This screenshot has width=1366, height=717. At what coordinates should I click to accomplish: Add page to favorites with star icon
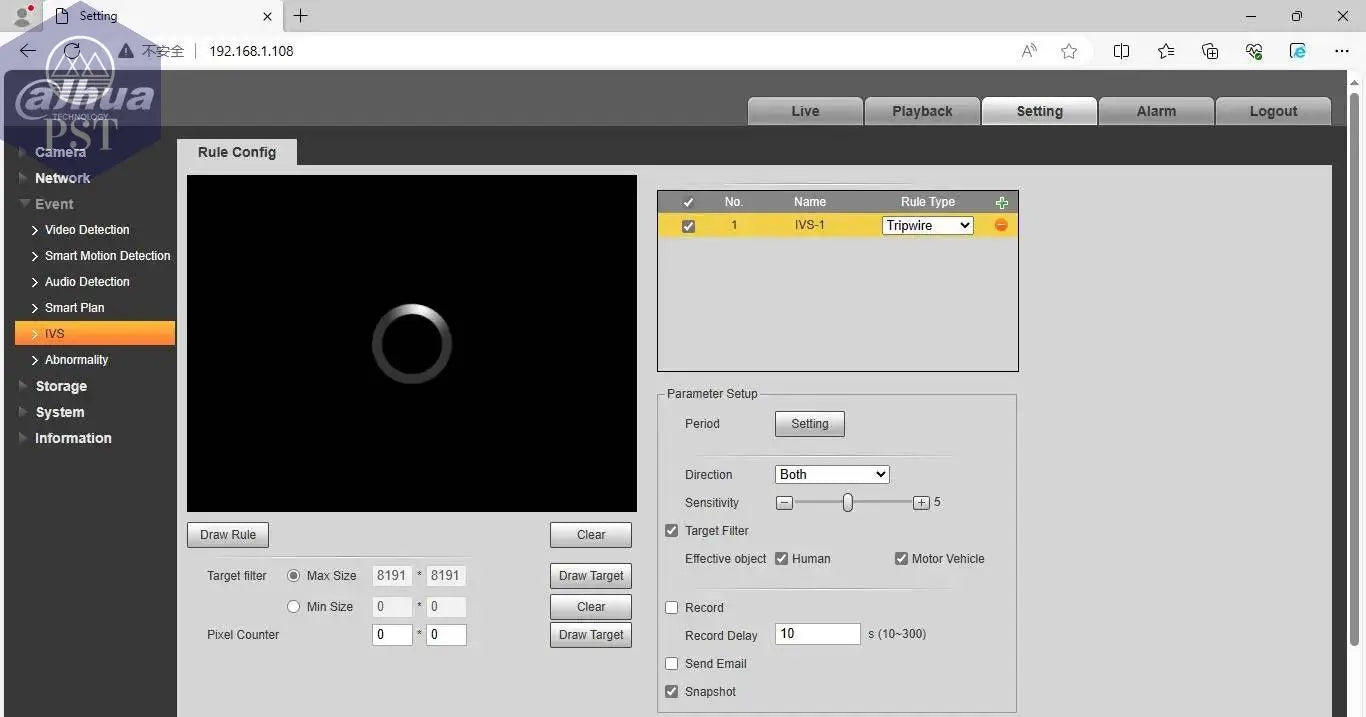1069,51
